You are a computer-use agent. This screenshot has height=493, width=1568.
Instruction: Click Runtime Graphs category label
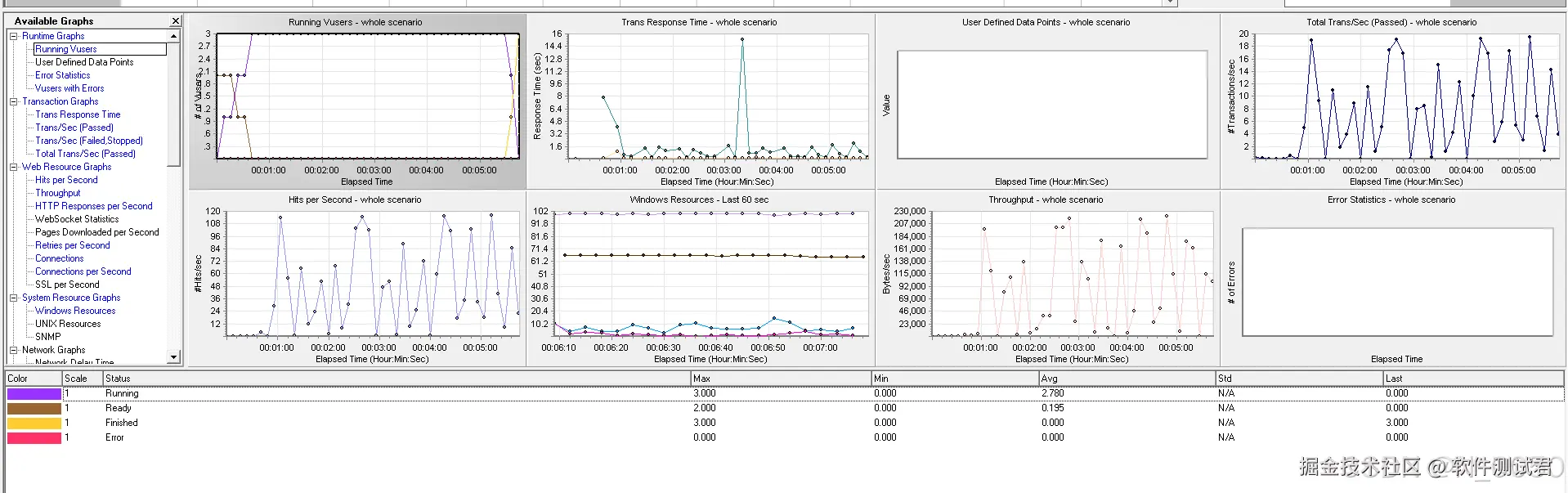click(53, 36)
